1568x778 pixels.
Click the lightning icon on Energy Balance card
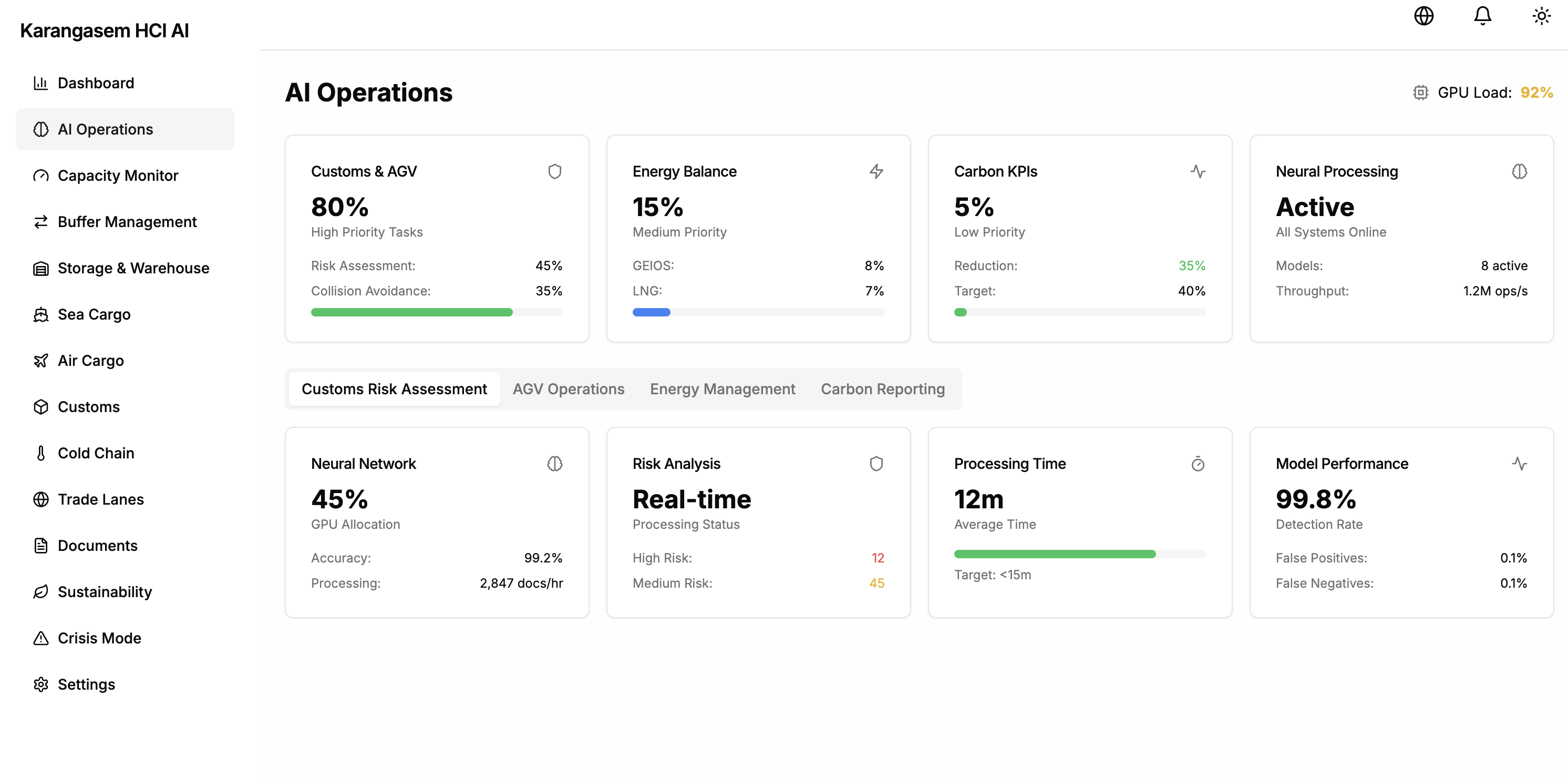tap(876, 171)
